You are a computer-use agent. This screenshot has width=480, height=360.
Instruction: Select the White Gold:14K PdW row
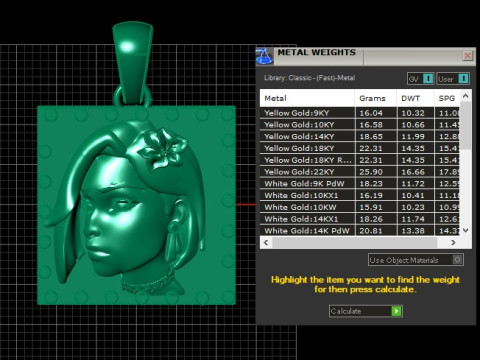(x=360, y=231)
